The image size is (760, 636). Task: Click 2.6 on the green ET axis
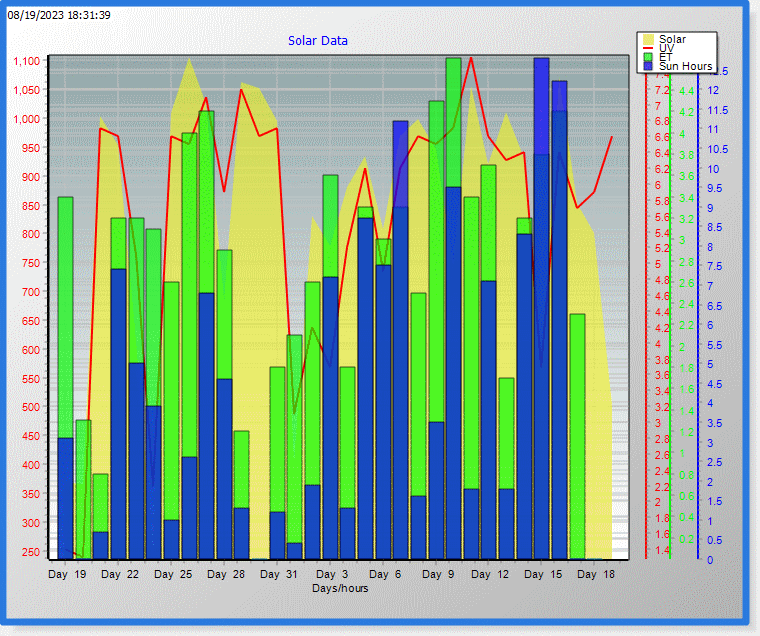[686, 283]
